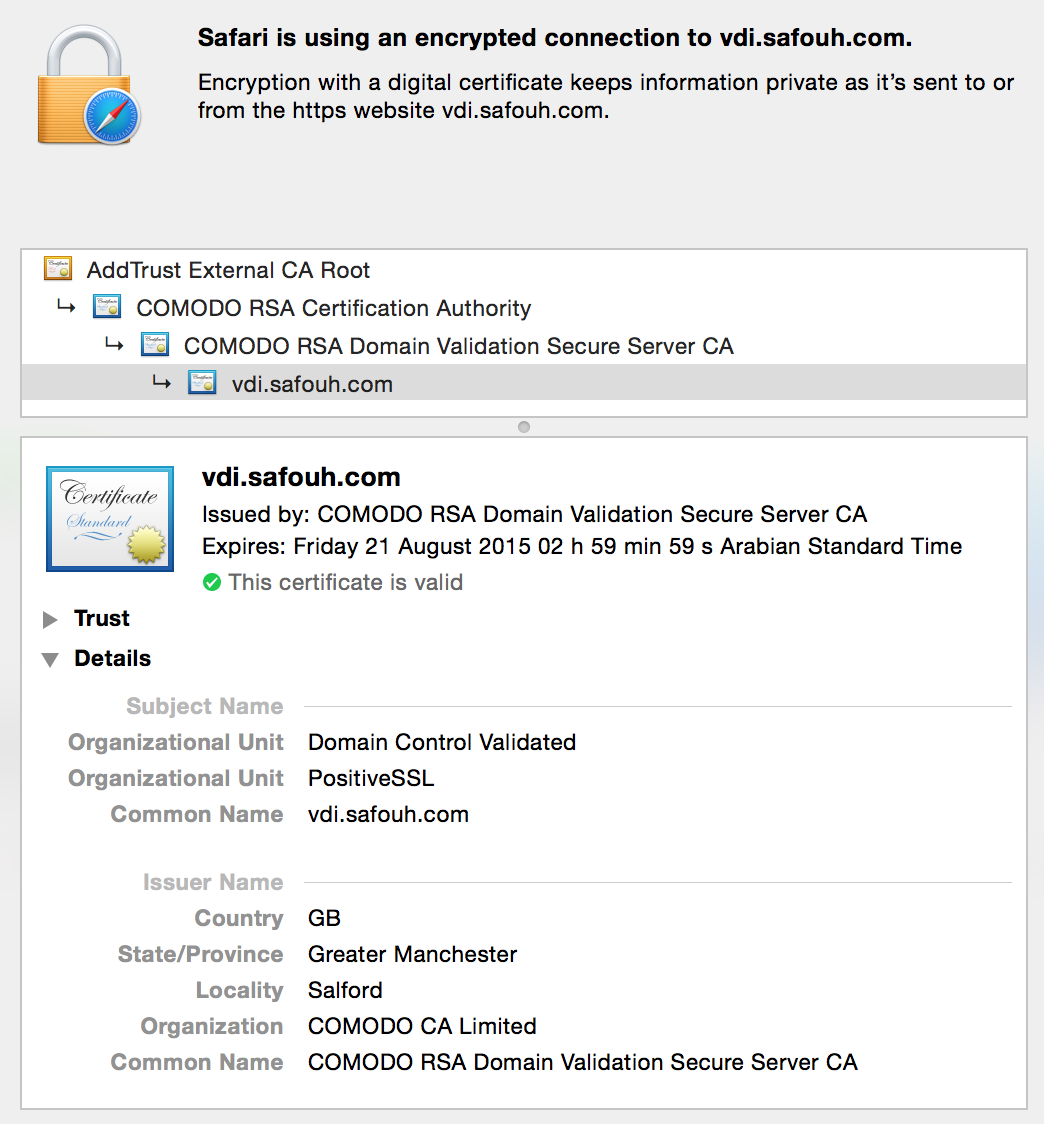Click the split pane divider handle dot
This screenshot has height=1124, width=1044.
pyautogui.click(x=524, y=427)
